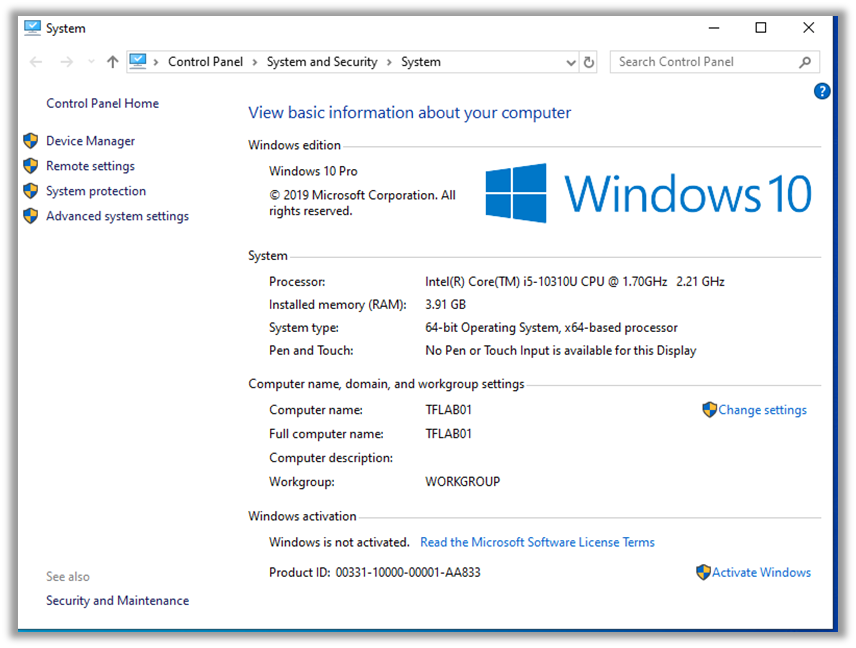Click 'Windows is not activated.' text

[x=339, y=542]
